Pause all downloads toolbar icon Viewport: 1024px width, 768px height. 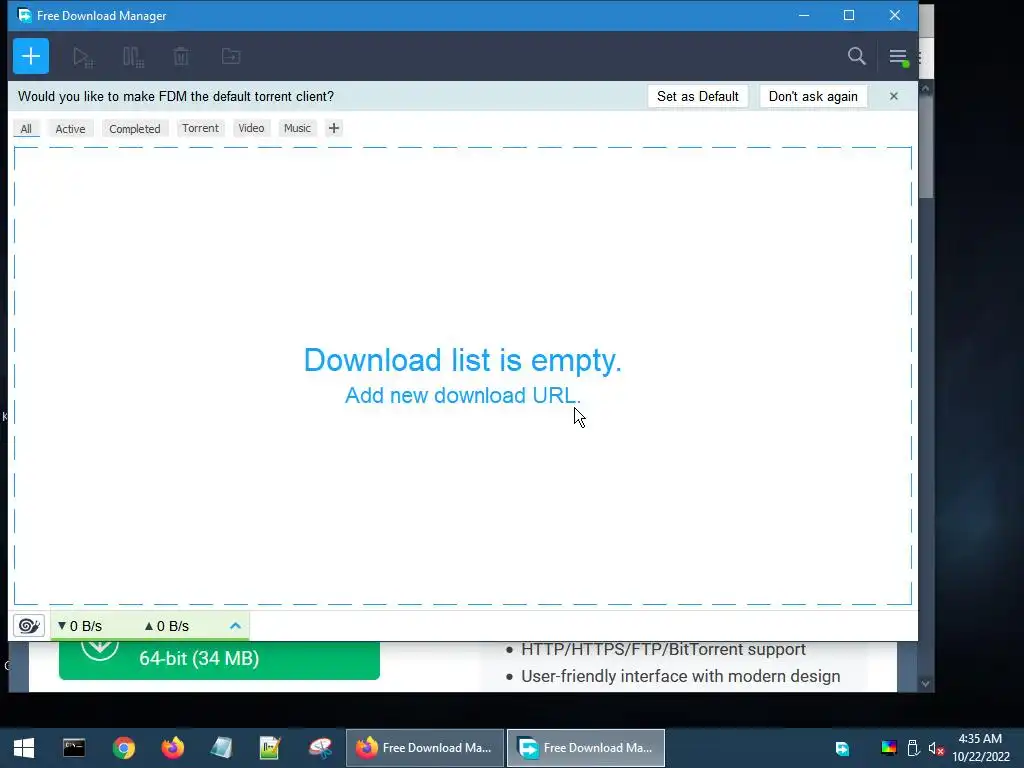133,57
